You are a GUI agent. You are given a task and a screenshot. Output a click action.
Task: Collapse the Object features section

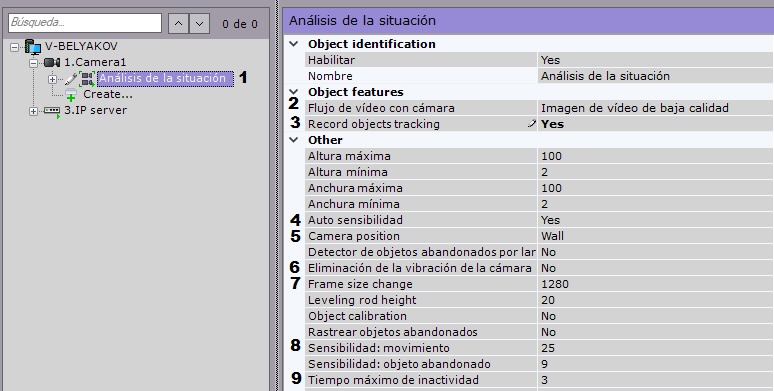pyautogui.click(x=294, y=92)
